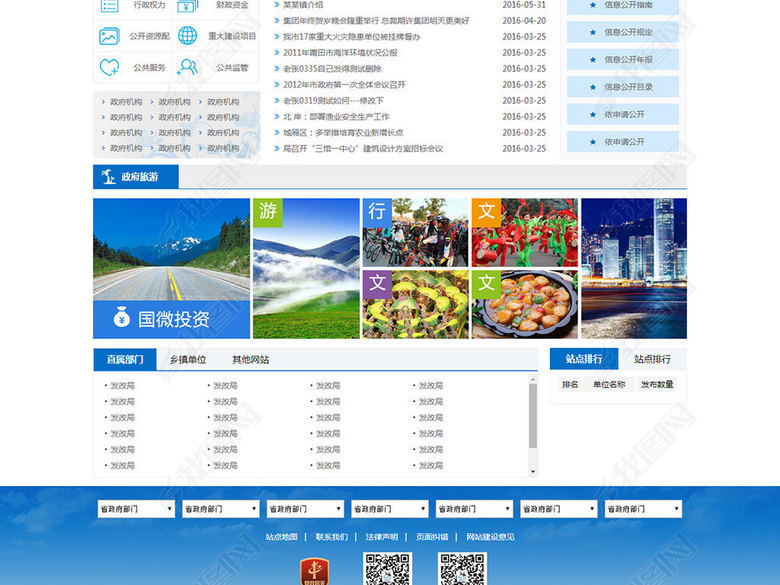The height and width of the screenshot is (585, 780).
Task: Click the 公共服务 label
Action: [149, 68]
